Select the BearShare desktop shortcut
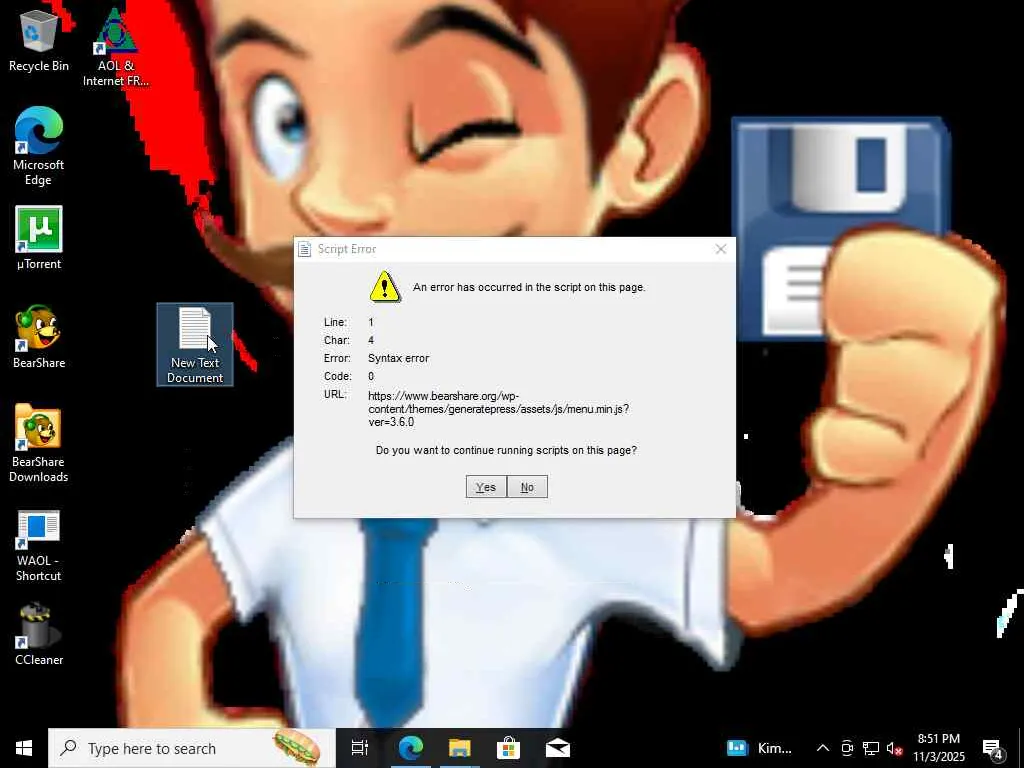This screenshot has width=1024, height=768. coord(39,337)
